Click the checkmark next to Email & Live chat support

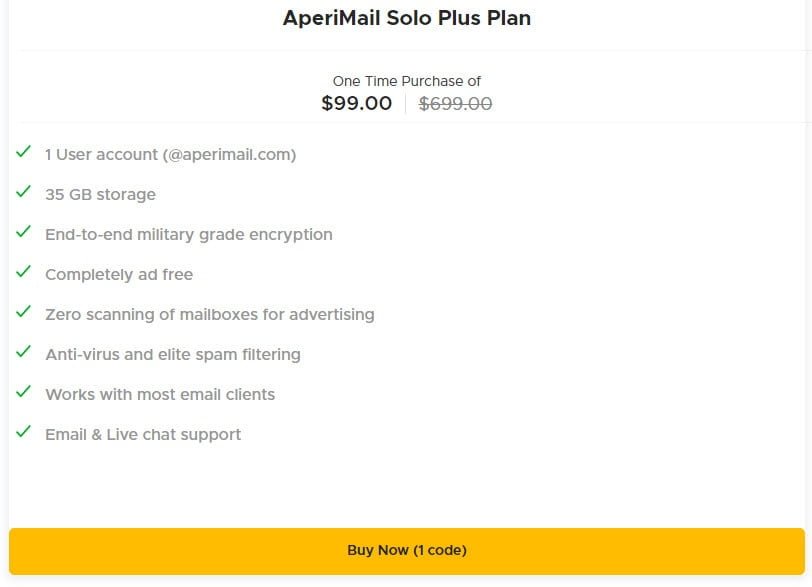point(22,434)
